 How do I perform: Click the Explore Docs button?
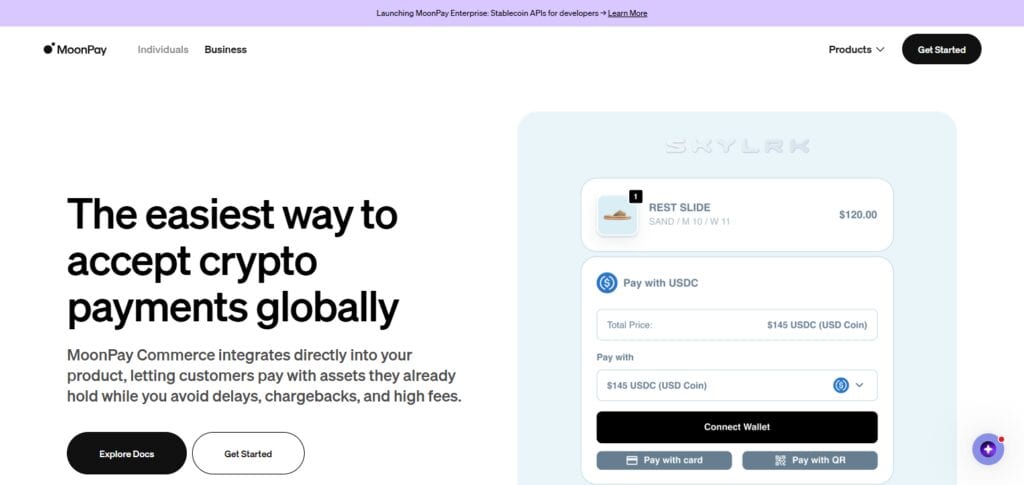(127, 453)
